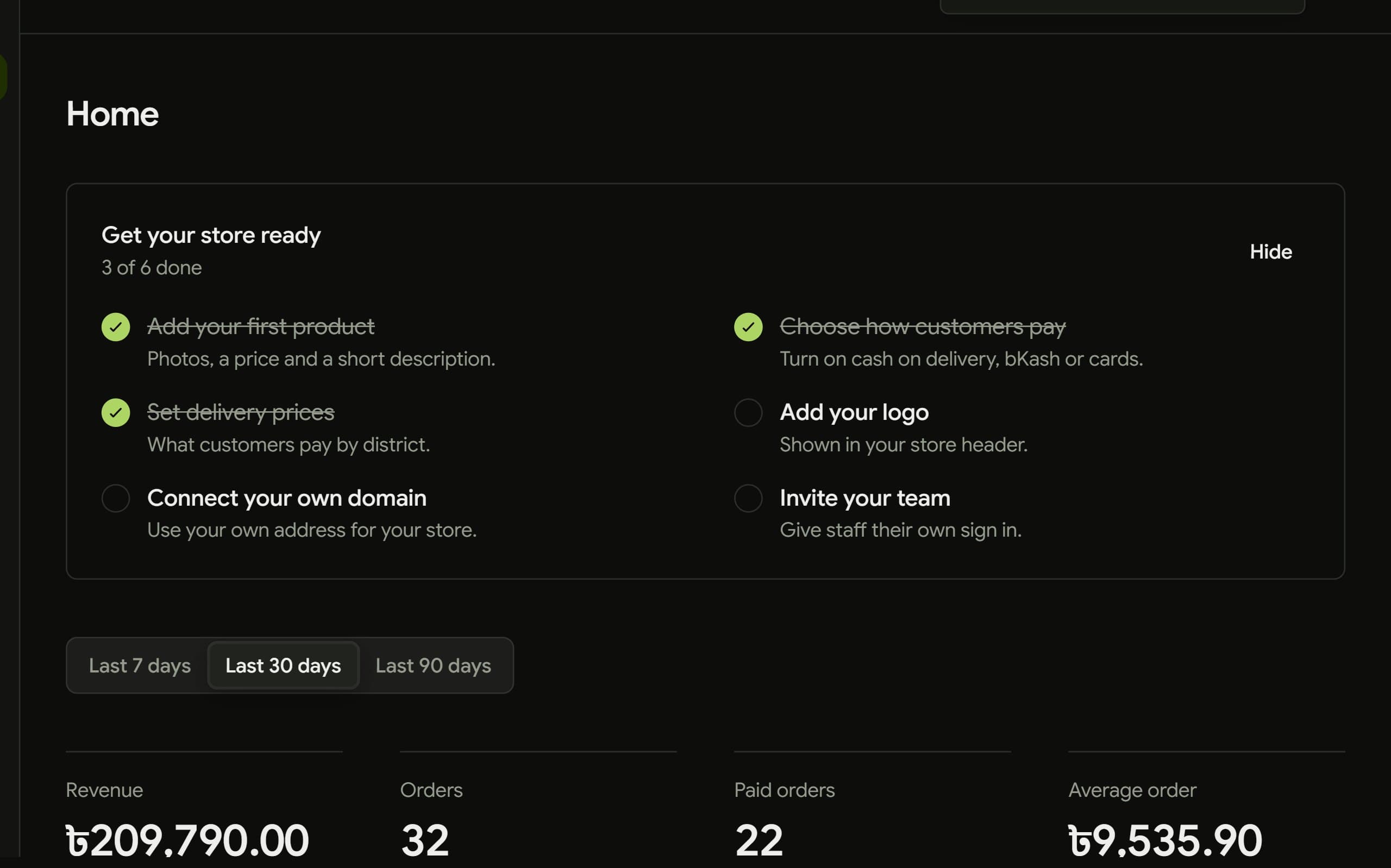The width and height of the screenshot is (1391, 868).
Task: Check the 'Invite your team' circle
Action: [748, 498]
